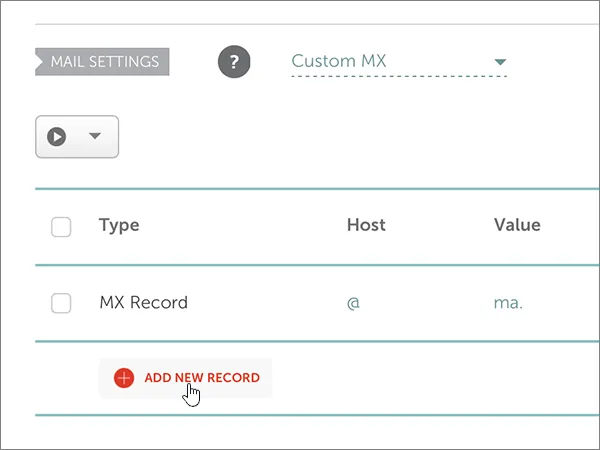The width and height of the screenshot is (600, 450).
Task: Tick the select-all checkbox beside Type
Action: coord(61,227)
